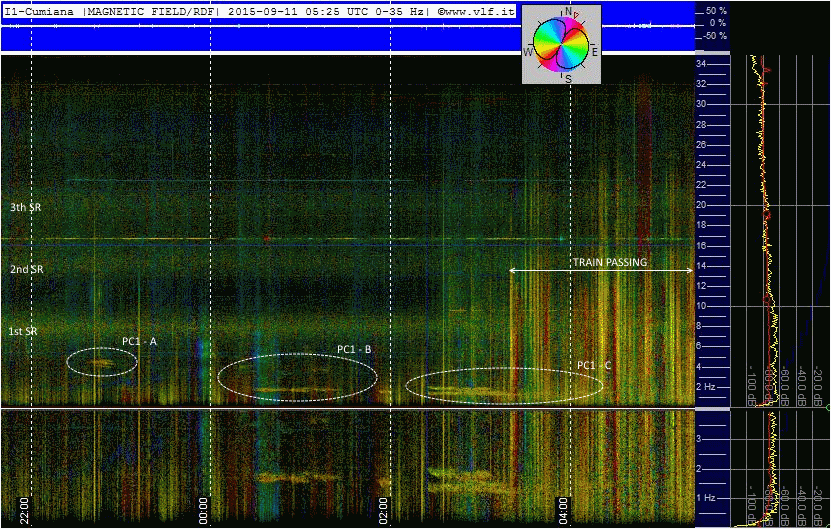The width and height of the screenshot is (831, 529).
Task: Click the 34 Hz frequency scale tick
Action: pyautogui.click(x=702, y=64)
